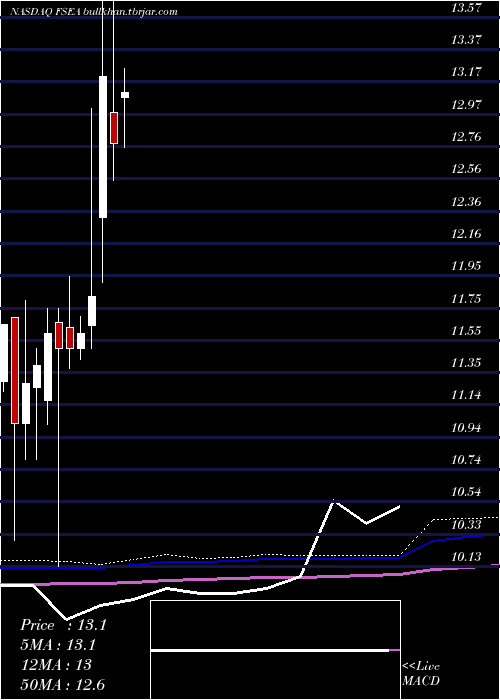This screenshot has height=700, width=500.
Task: Click the 13.37 price axis label
Action: tap(466, 40)
